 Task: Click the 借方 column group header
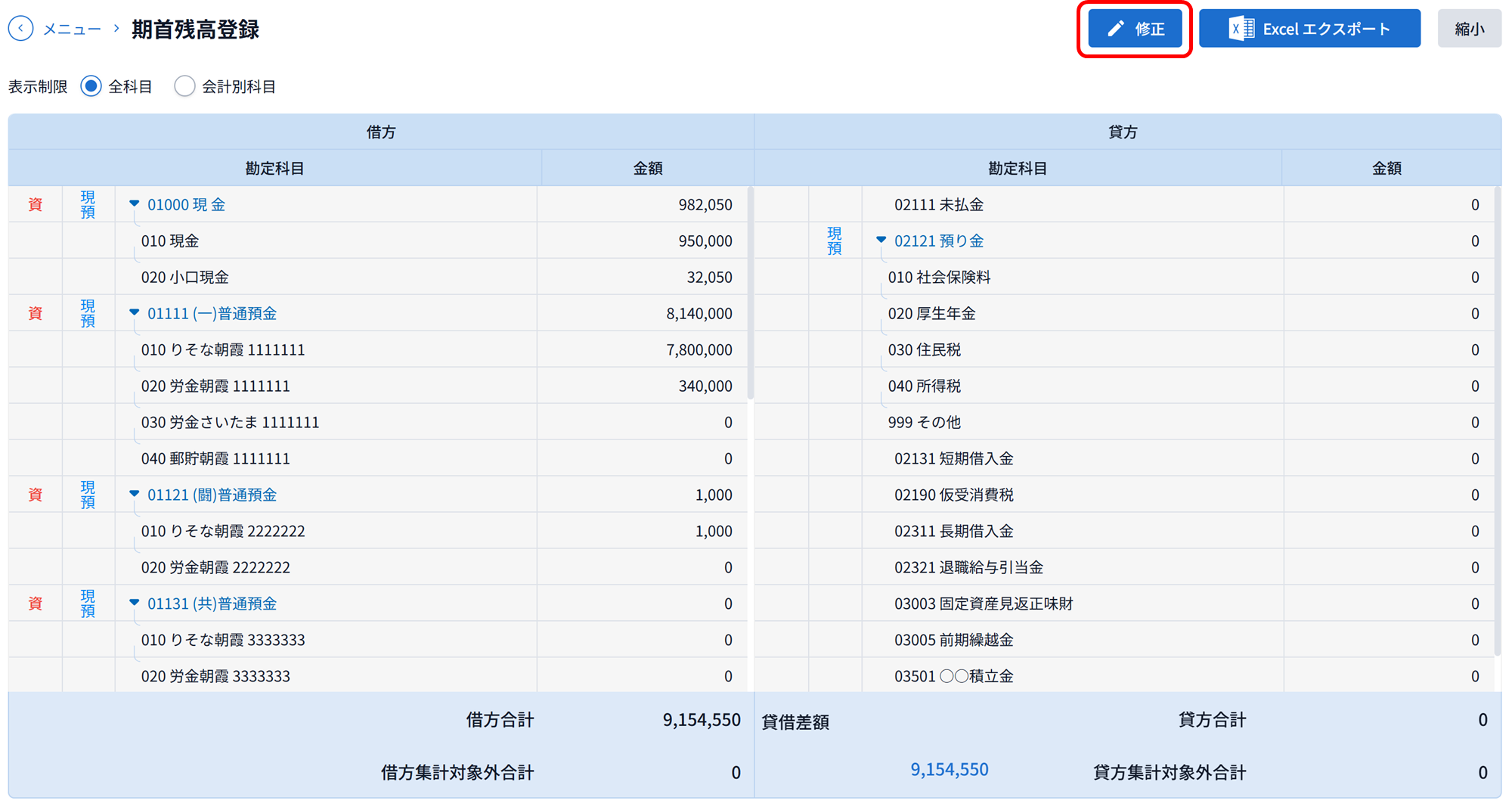(x=381, y=132)
